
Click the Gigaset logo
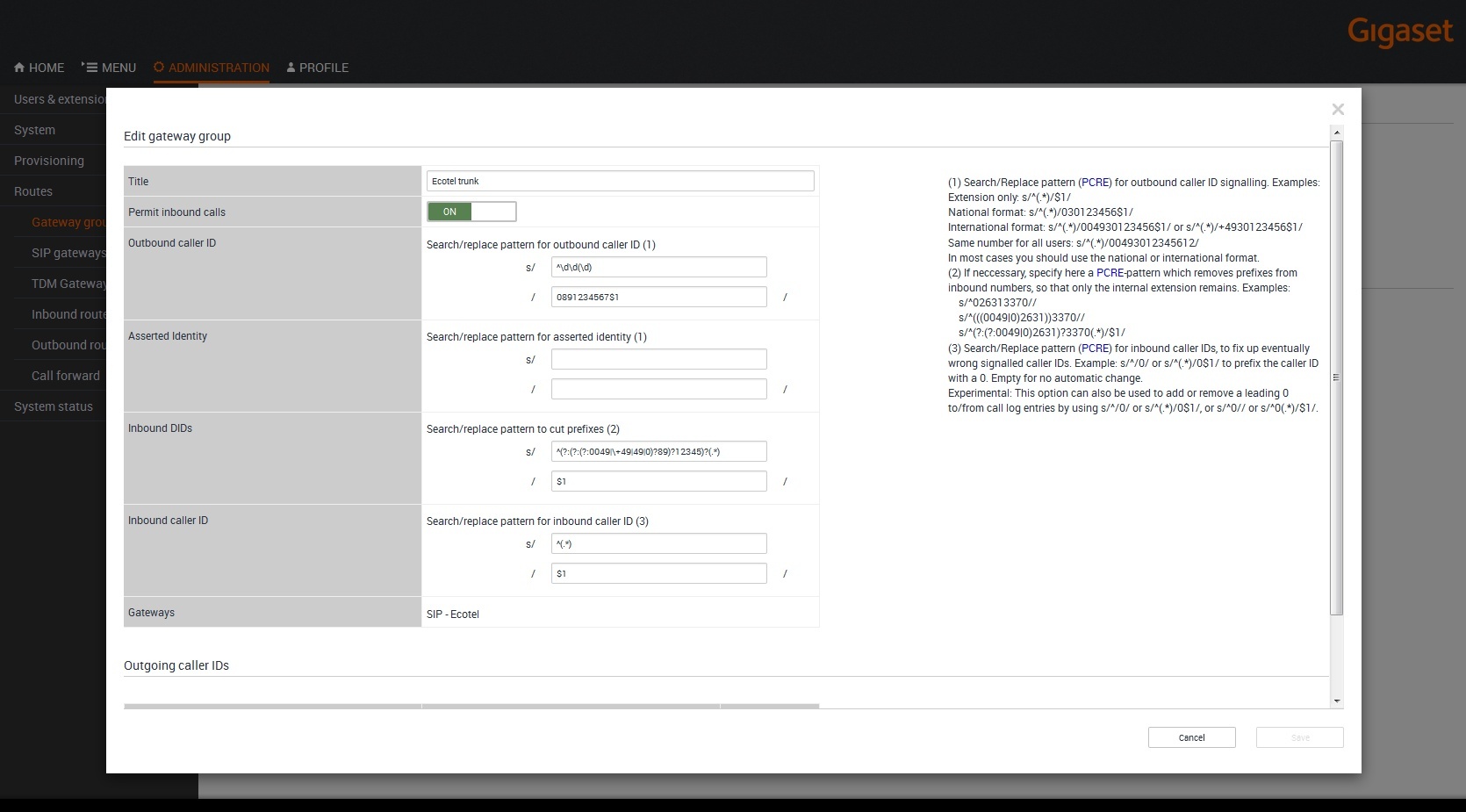[x=1400, y=32]
